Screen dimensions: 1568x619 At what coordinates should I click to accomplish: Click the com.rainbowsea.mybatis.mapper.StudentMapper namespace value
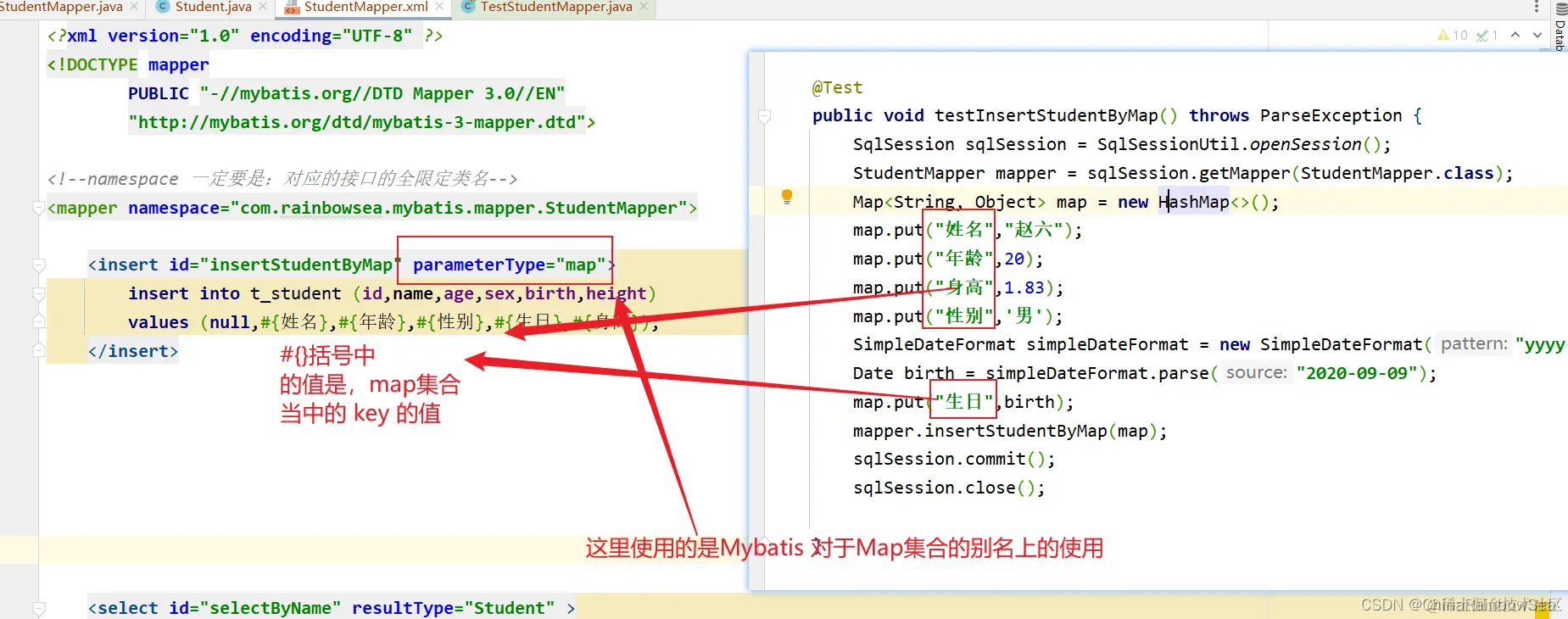click(x=459, y=208)
